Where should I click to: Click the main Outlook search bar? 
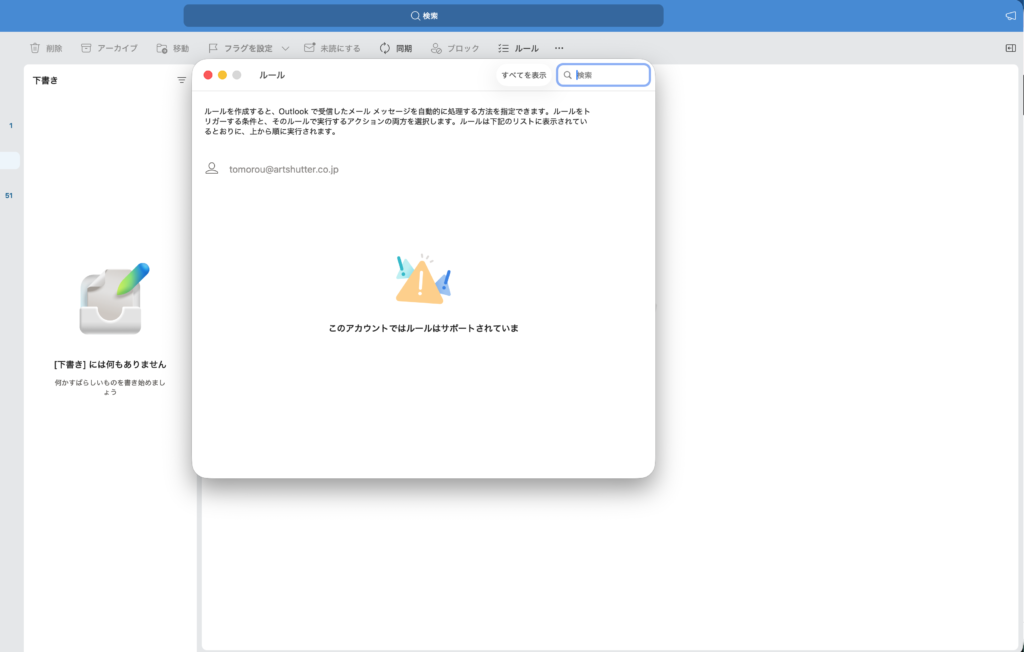(423, 16)
